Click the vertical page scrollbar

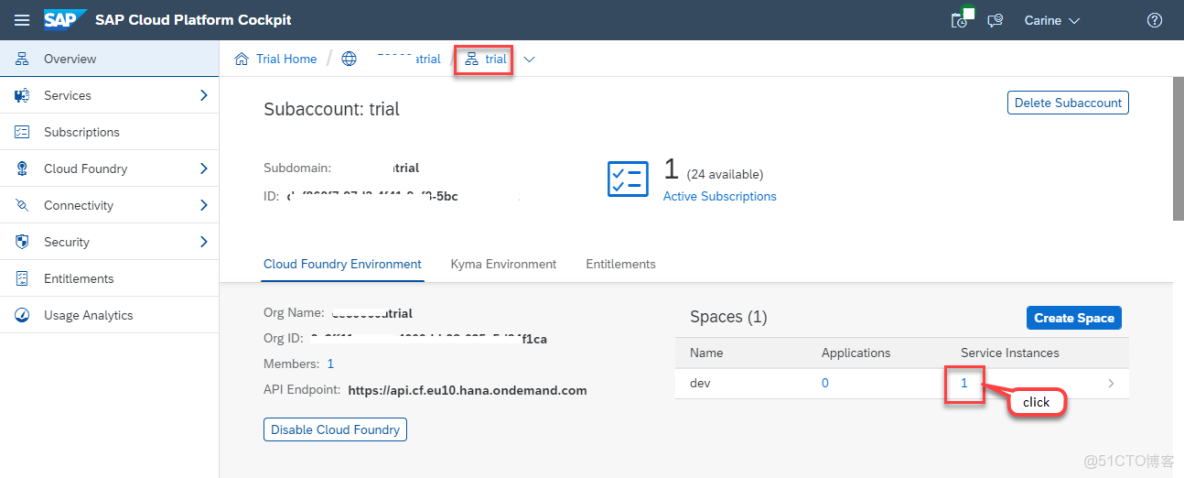pyautogui.click(x=1177, y=147)
